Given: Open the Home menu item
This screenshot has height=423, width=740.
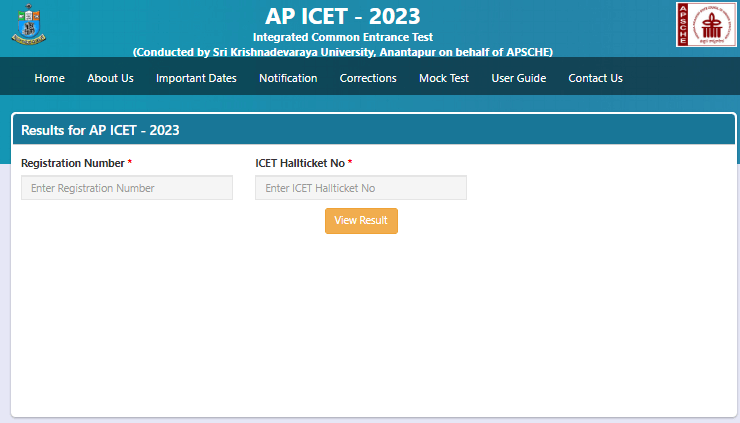Looking at the screenshot, I should [50, 78].
